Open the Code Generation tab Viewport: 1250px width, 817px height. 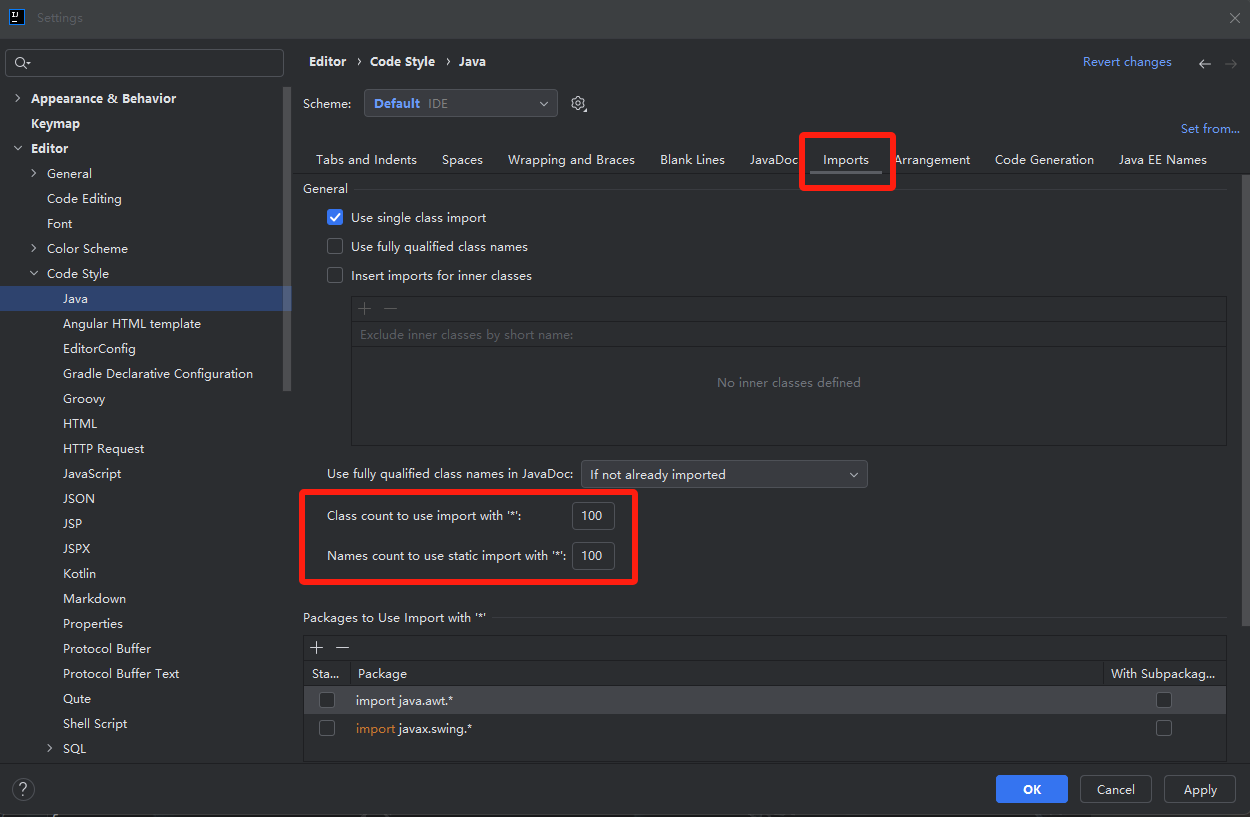tap(1044, 160)
